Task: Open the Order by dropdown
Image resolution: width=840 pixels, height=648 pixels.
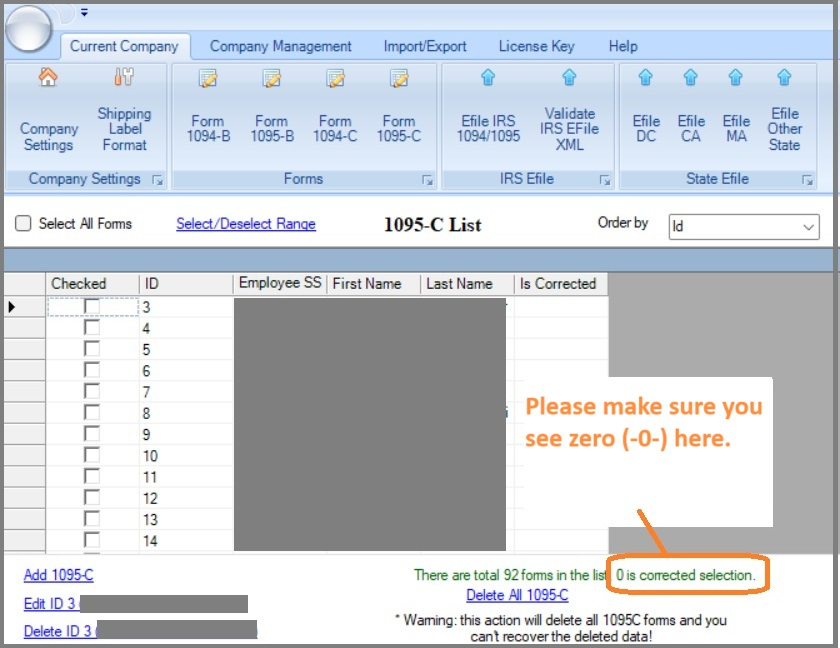Action: 808,225
